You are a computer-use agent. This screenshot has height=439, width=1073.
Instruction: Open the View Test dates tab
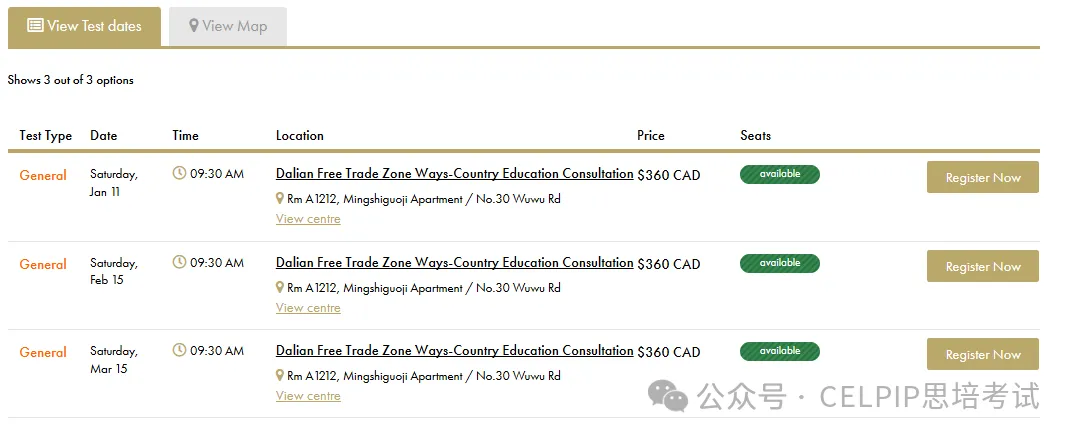point(84,27)
